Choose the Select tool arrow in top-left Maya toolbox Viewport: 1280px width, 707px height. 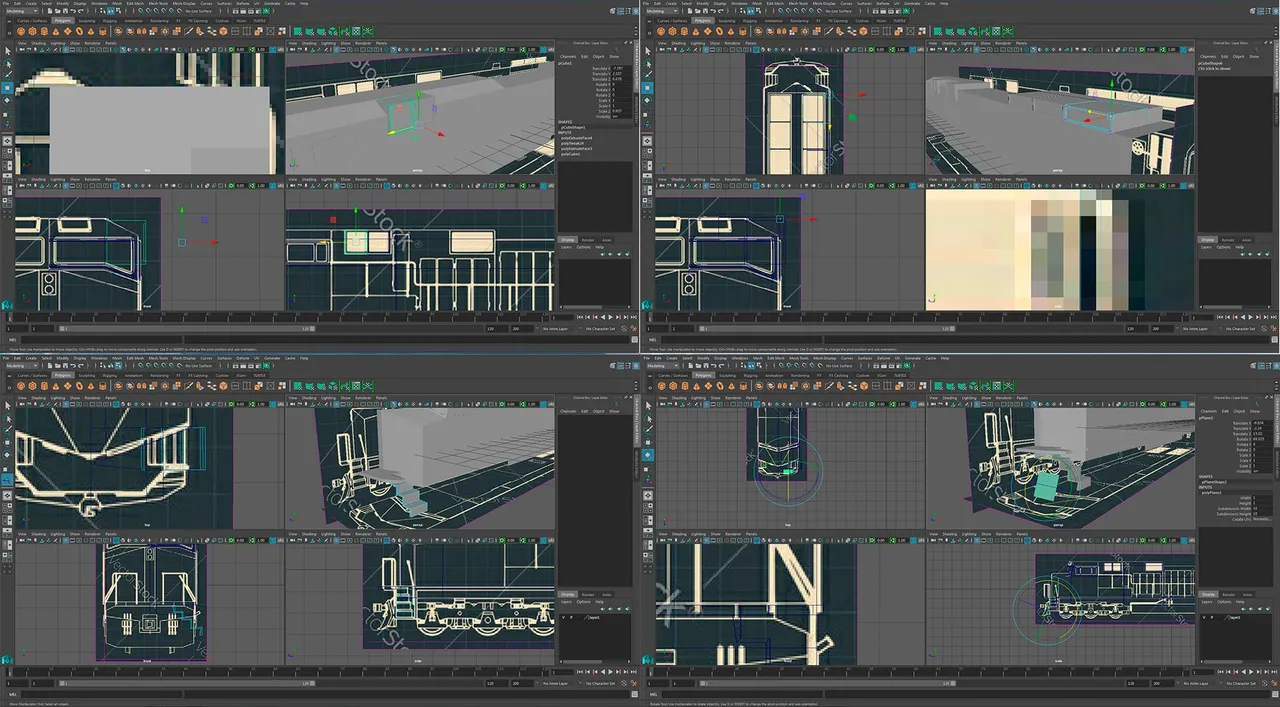[8, 51]
